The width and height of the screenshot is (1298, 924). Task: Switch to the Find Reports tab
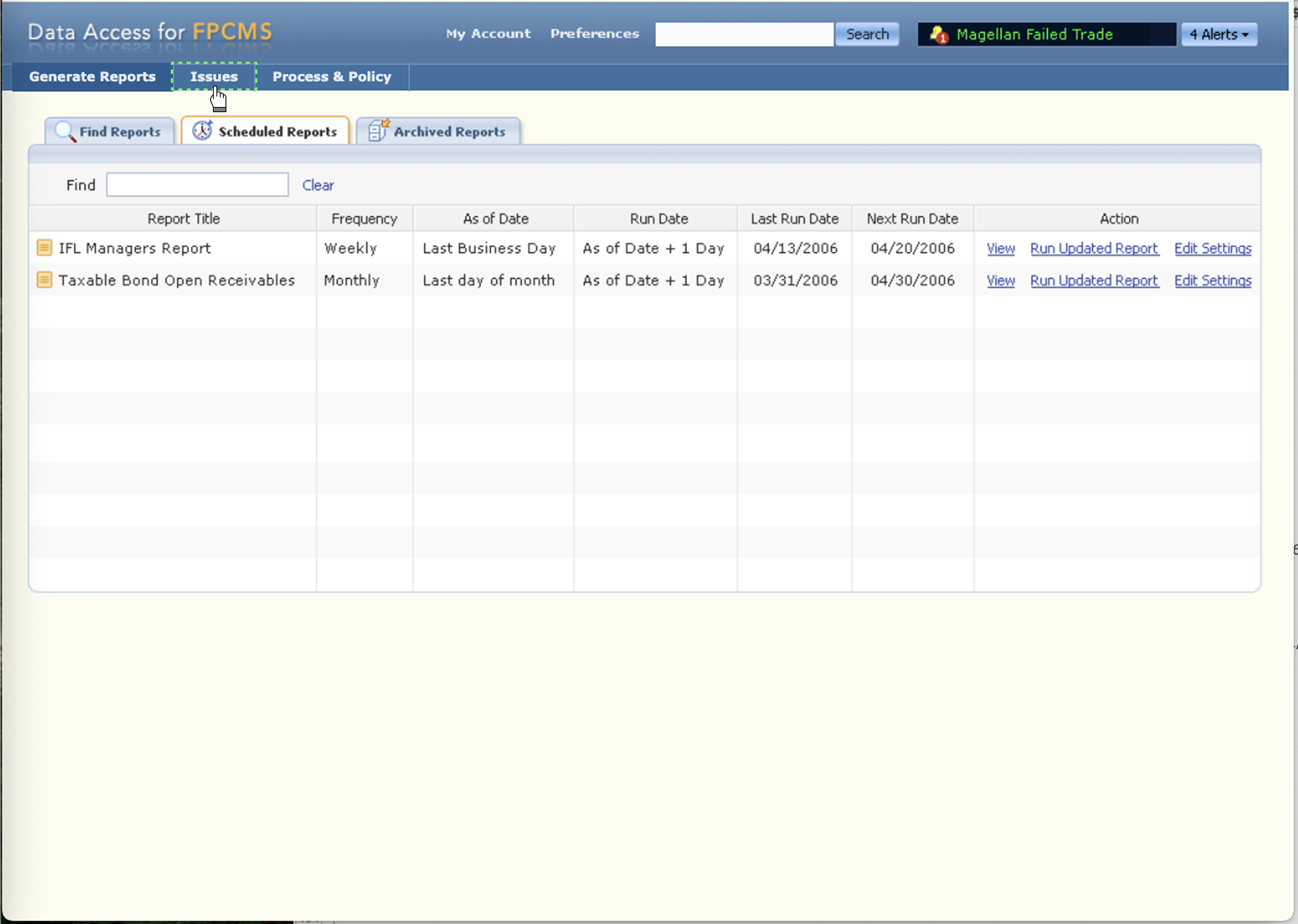pyautogui.click(x=119, y=132)
